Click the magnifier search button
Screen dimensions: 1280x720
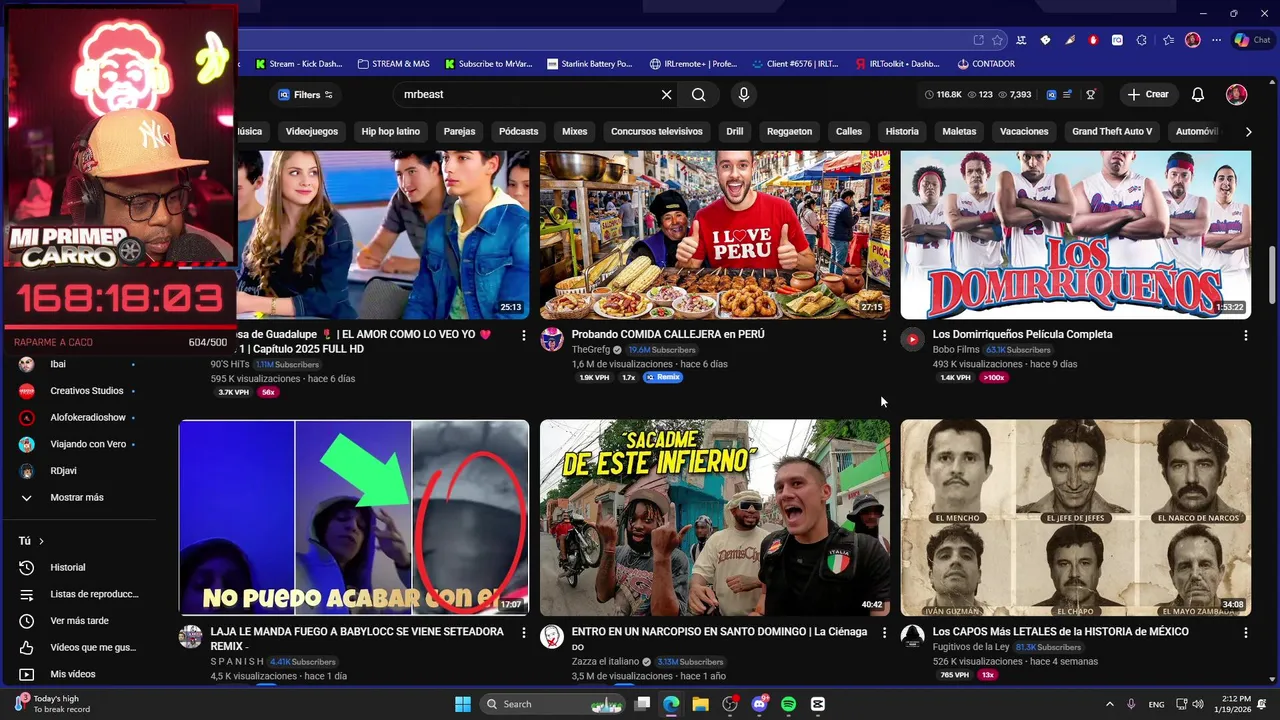(x=699, y=95)
